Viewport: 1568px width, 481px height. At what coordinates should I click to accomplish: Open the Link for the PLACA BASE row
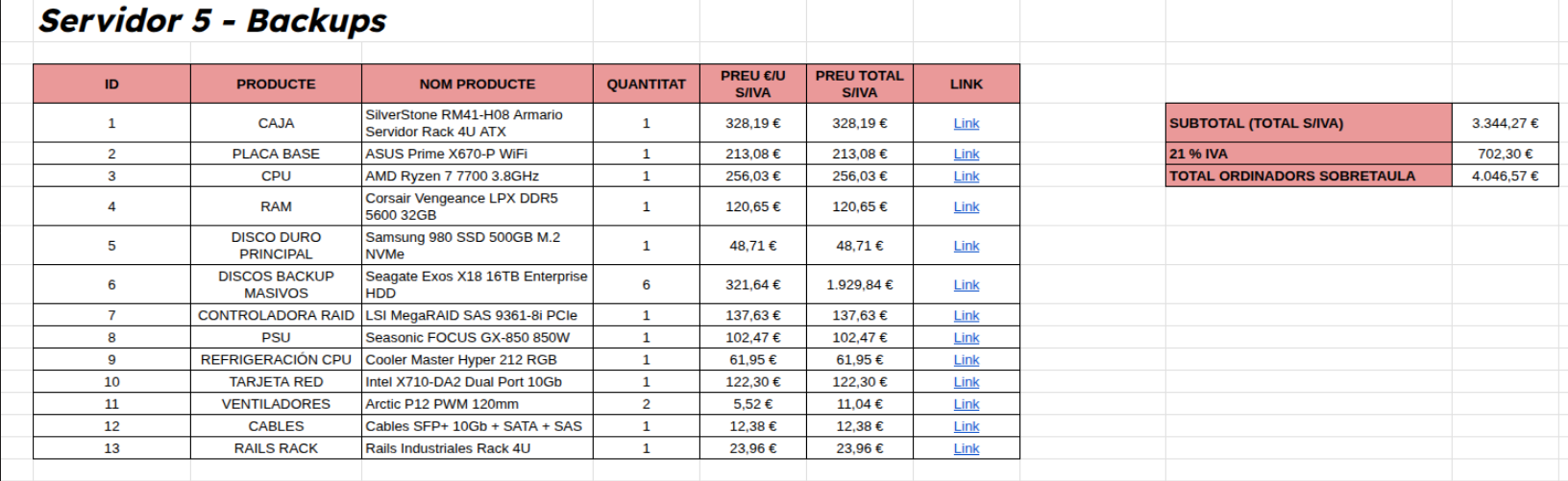coord(966,154)
